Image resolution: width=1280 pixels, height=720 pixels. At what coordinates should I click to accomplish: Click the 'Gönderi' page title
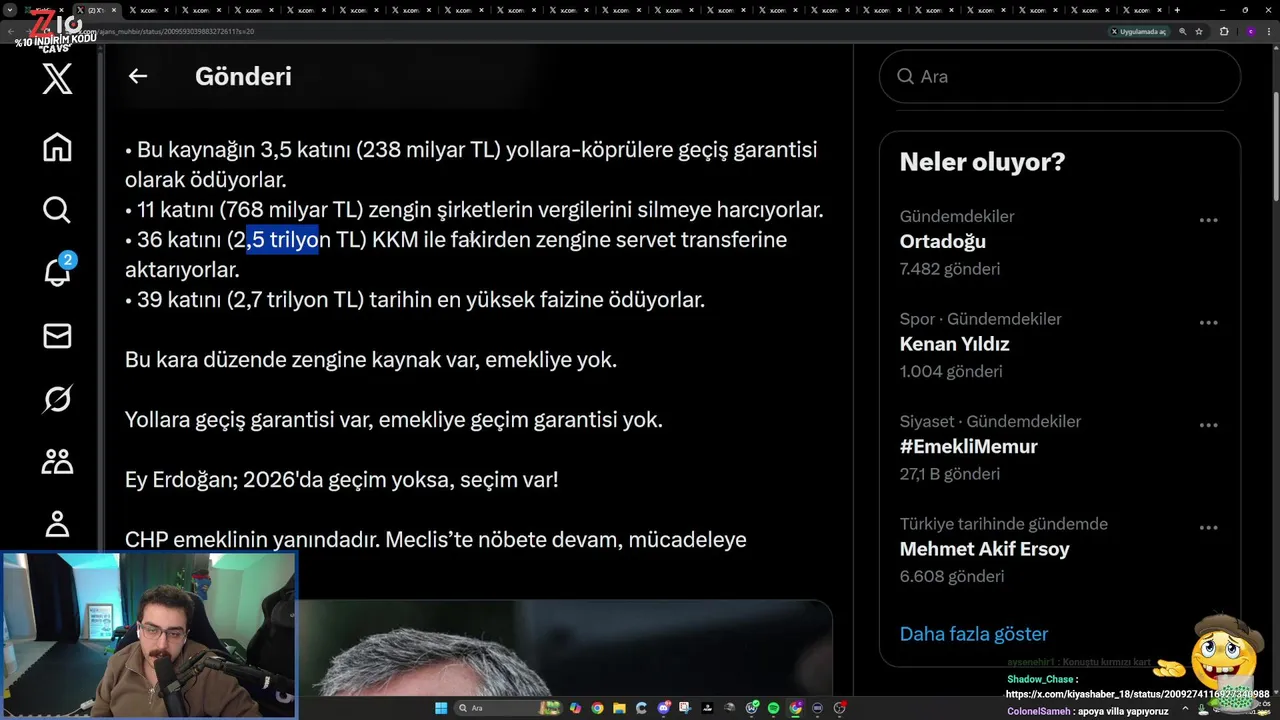pos(243,76)
